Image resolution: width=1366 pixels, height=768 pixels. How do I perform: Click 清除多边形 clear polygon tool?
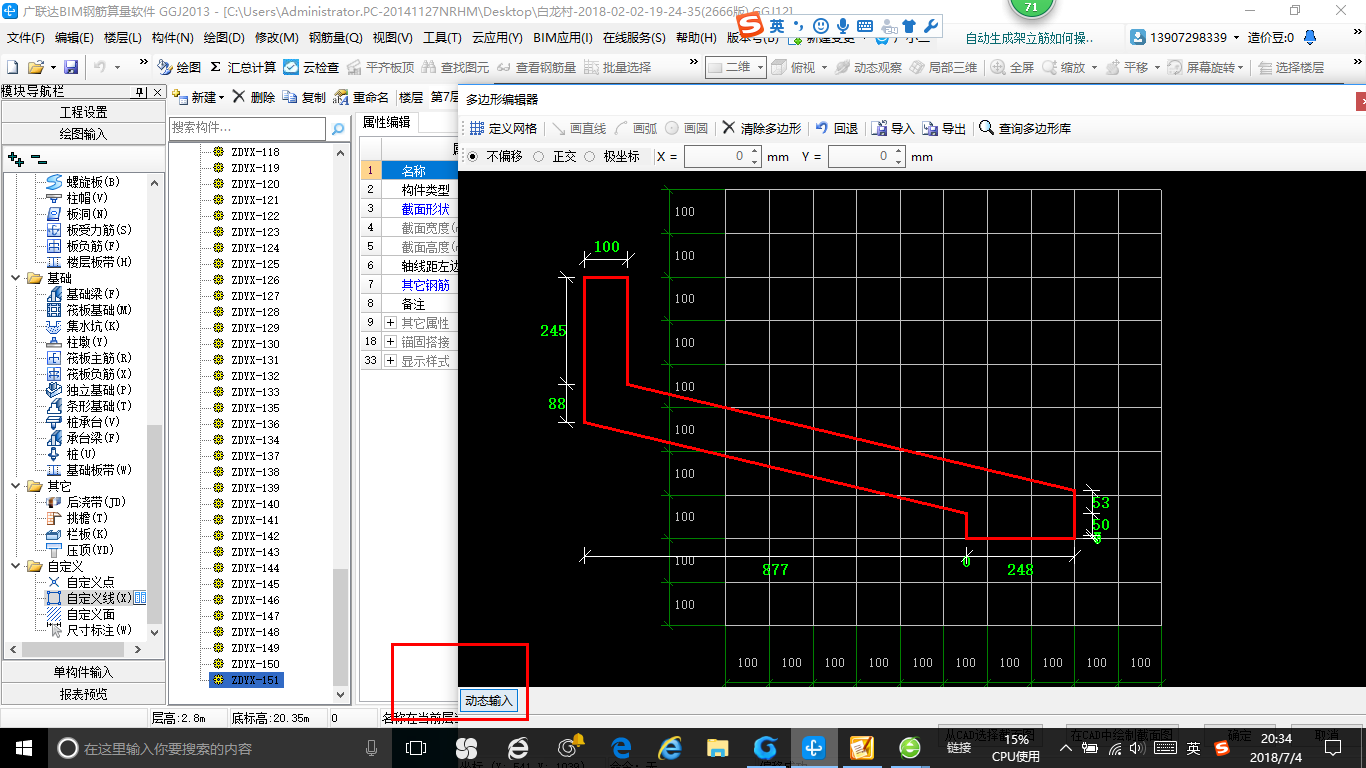(762, 128)
